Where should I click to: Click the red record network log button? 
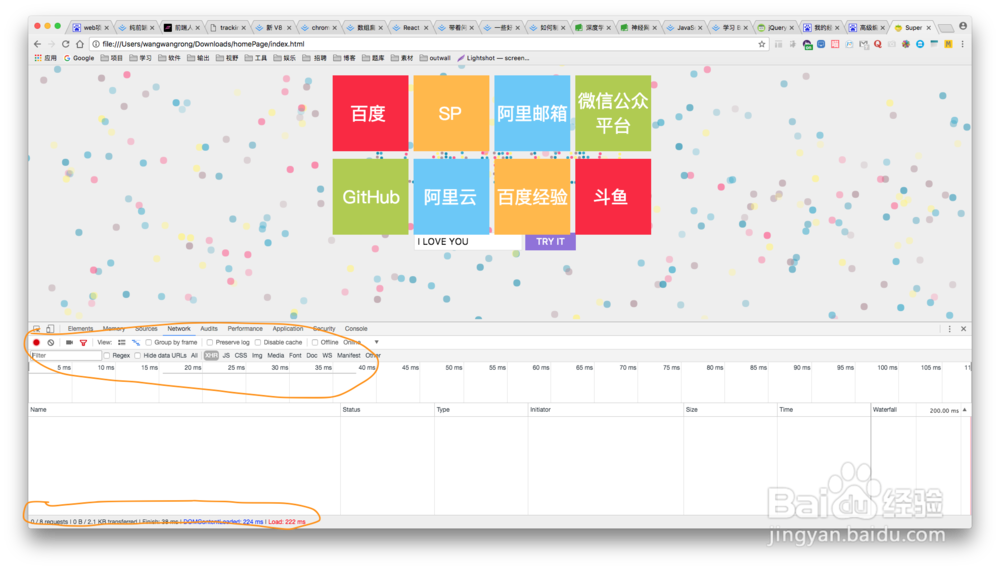pyautogui.click(x=36, y=343)
